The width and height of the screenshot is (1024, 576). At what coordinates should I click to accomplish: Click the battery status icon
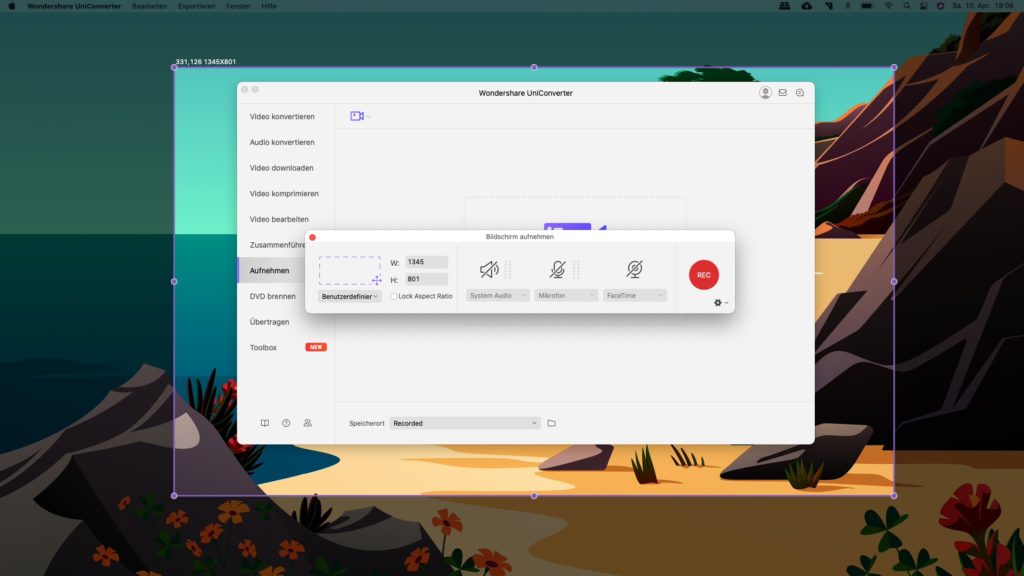coord(867,6)
